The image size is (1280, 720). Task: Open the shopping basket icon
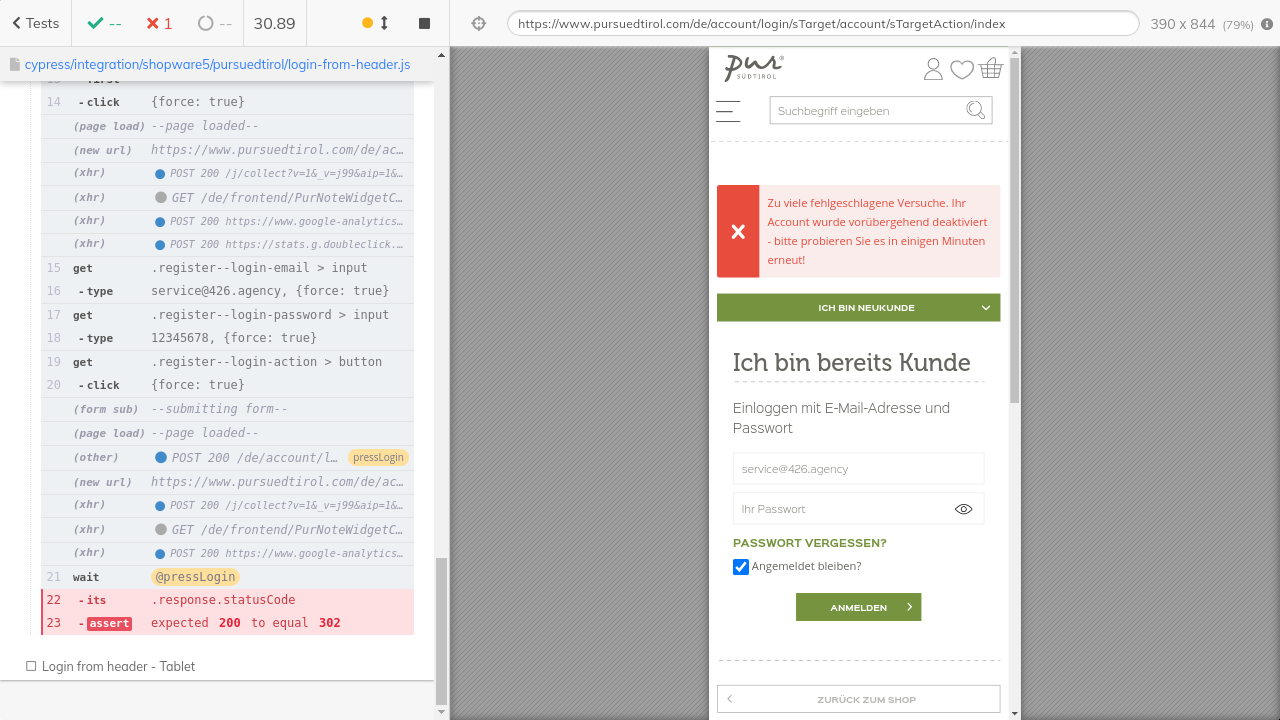(991, 69)
